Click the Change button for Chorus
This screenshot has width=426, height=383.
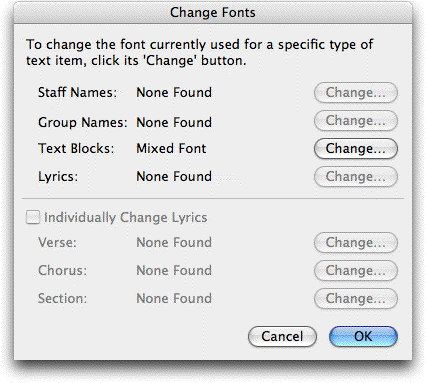[x=356, y=270]
